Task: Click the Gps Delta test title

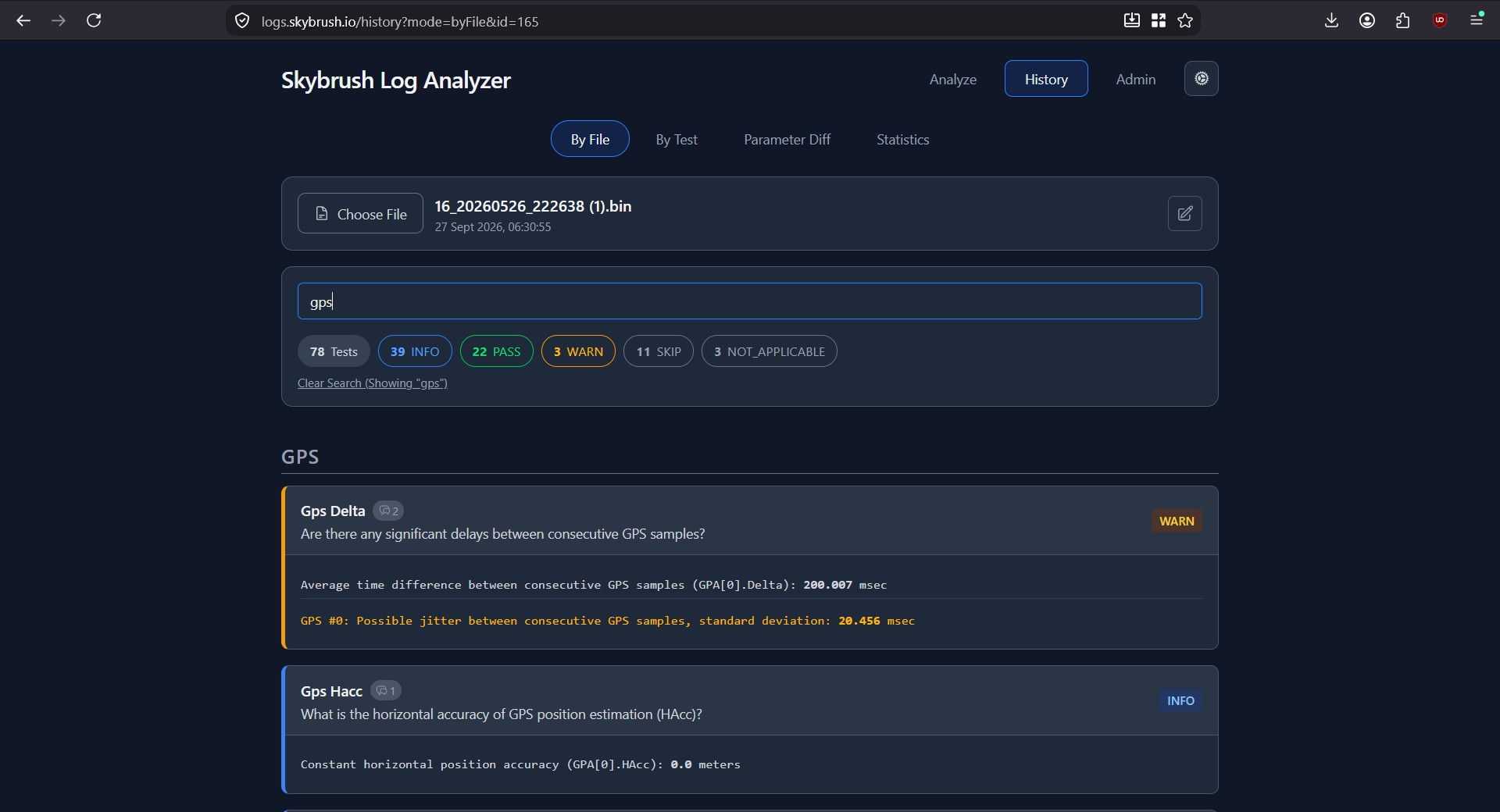Action: pyautogui.click(x=333, y=511)
